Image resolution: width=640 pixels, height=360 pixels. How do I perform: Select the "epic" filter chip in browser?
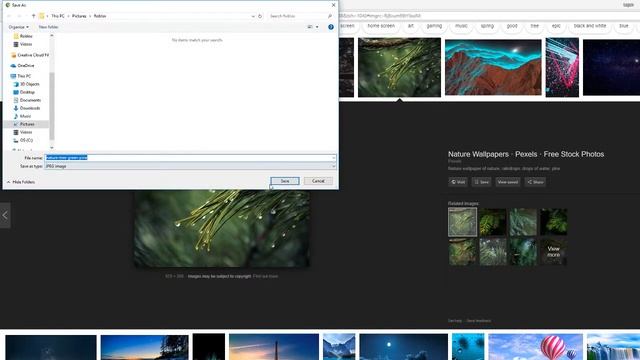[x=556, y=26]
